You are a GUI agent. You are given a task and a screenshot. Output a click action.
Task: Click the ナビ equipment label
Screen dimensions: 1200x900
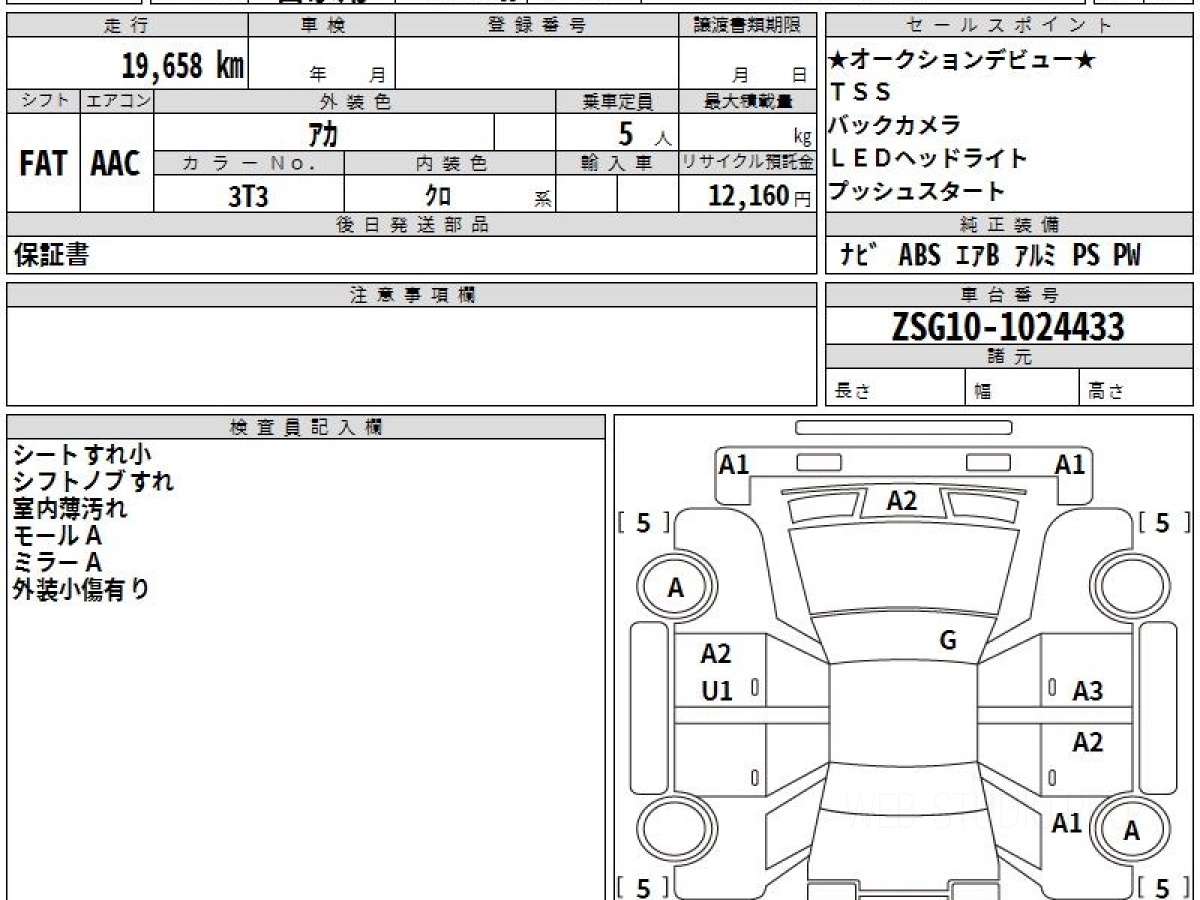[859, 256]
